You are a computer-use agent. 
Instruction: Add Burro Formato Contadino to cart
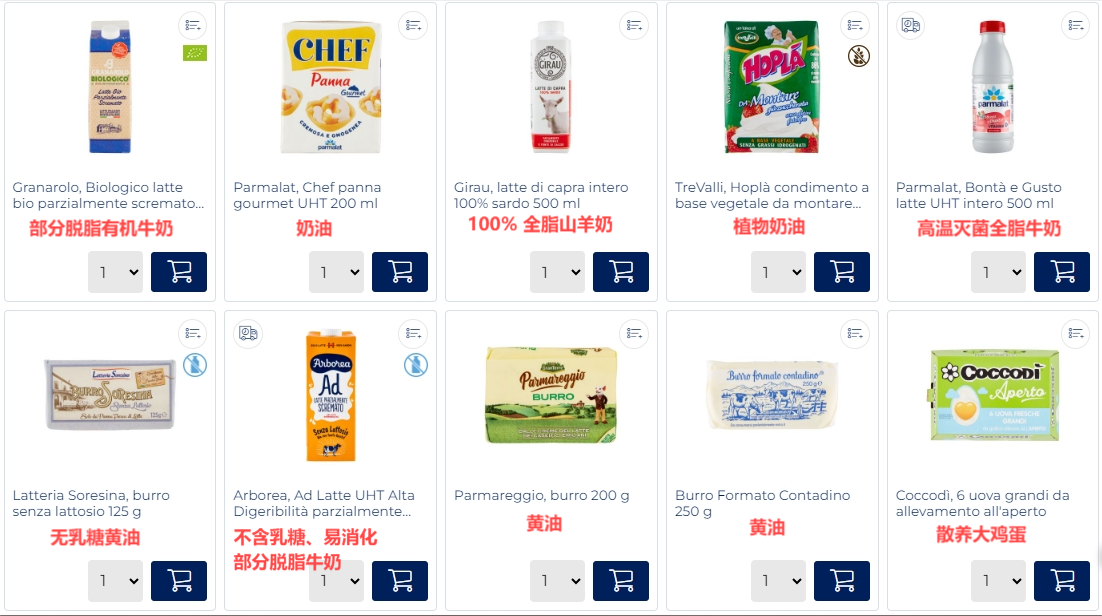point(841,581)
